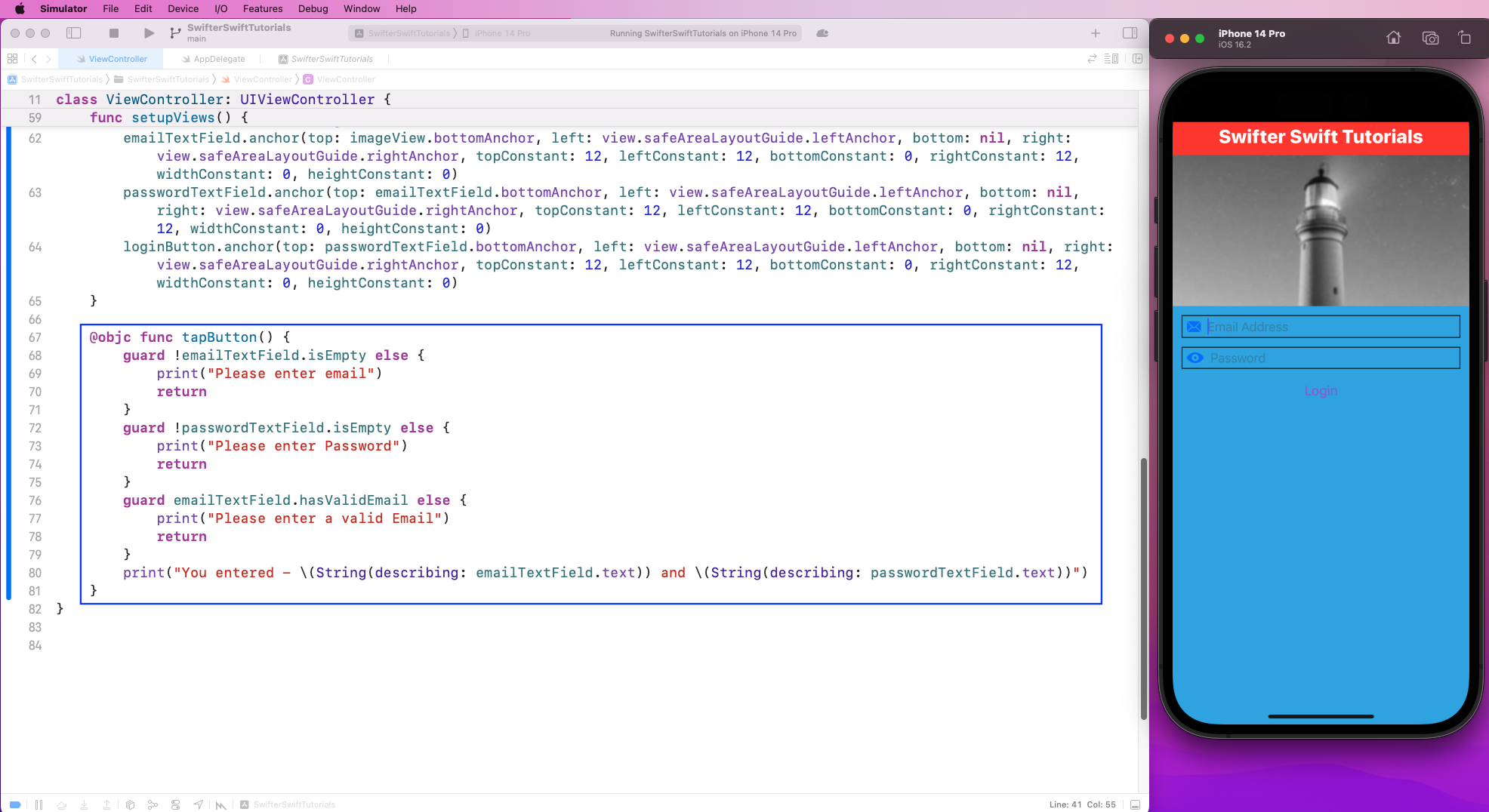Click the Run (play) button in Xcode
1489x812 pixels.
(149, 33)
